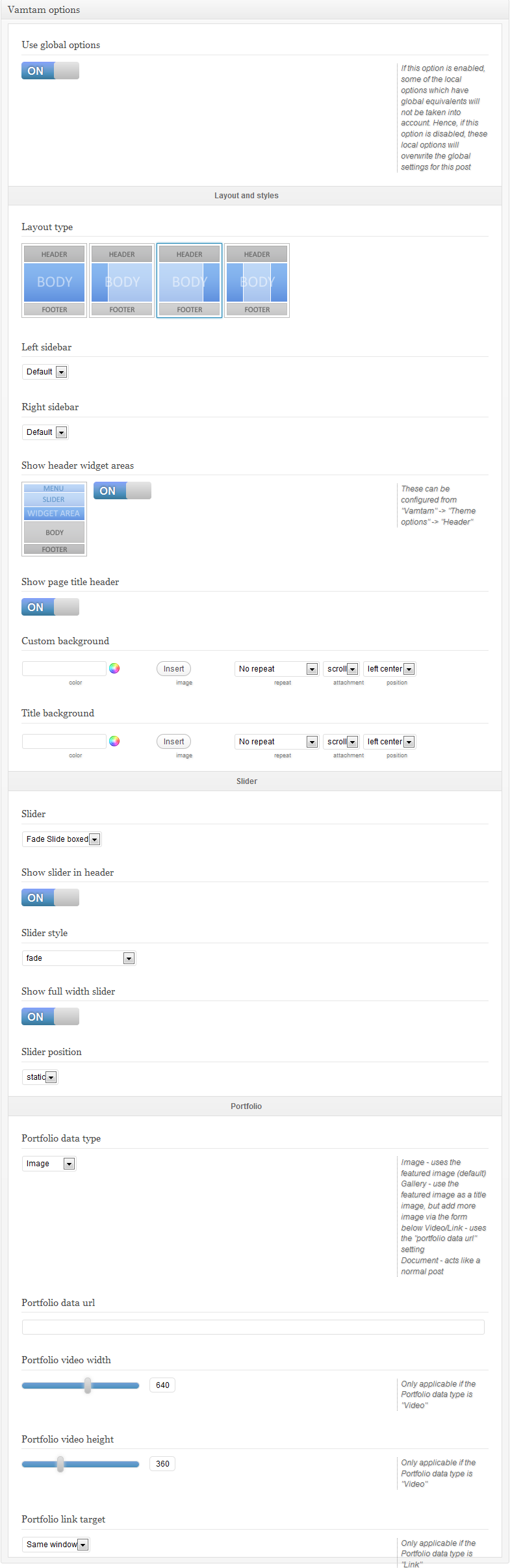Viewport: 510px width, 1568px height.
Task: Select the both-sidebars layout icon
Action: (x=257, y=281)
